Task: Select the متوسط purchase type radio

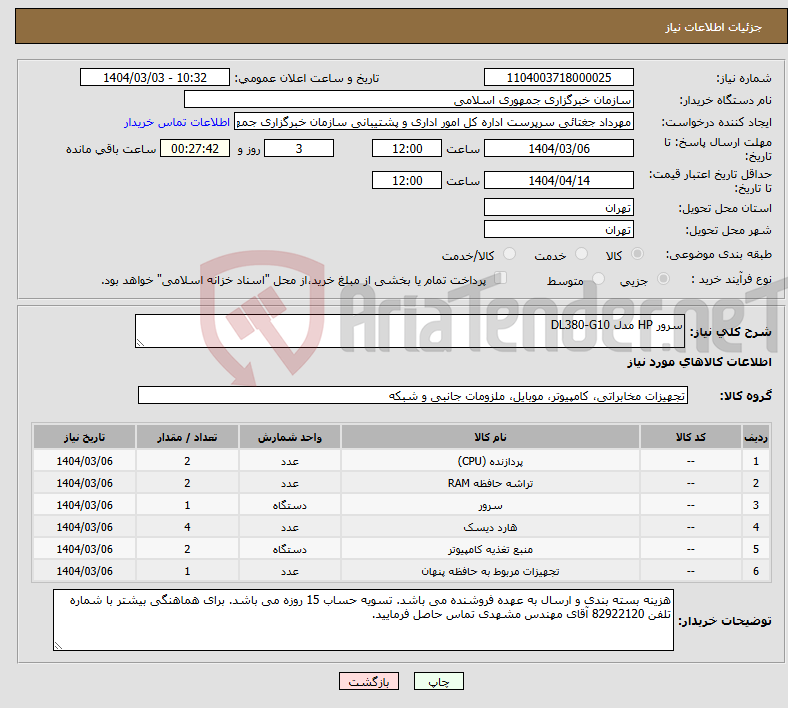Action: coord(598,278)
